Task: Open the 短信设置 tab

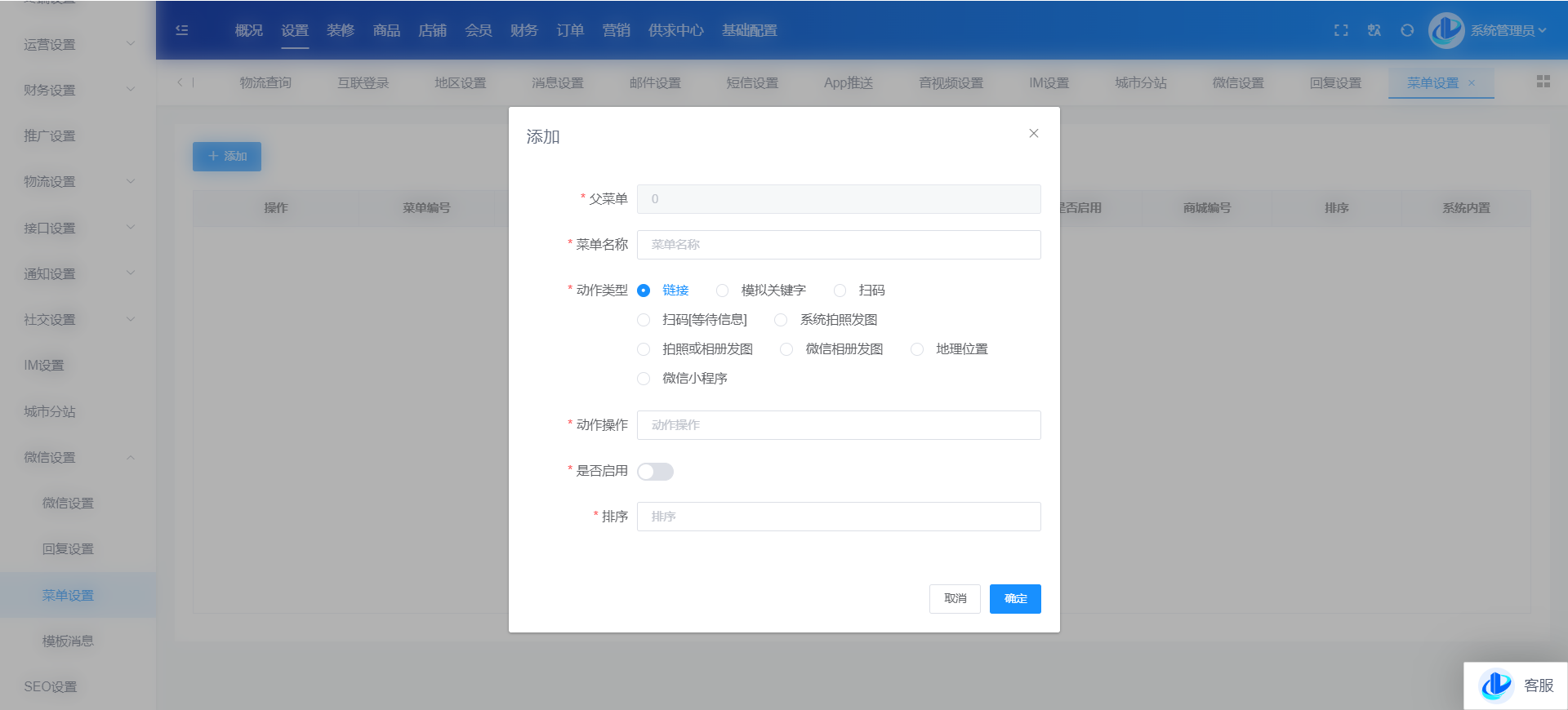Action: 752,82
